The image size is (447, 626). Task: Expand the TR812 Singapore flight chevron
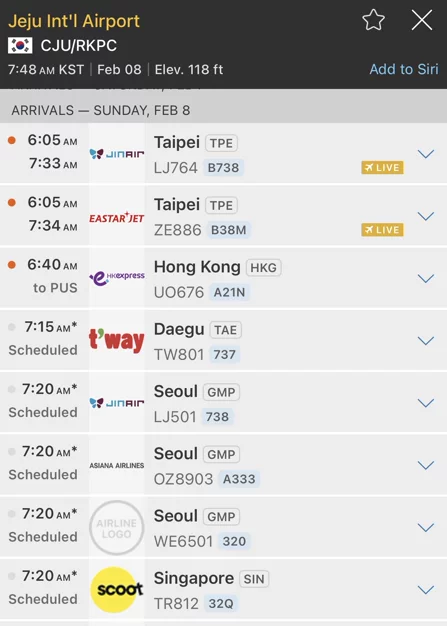[425, 590]
